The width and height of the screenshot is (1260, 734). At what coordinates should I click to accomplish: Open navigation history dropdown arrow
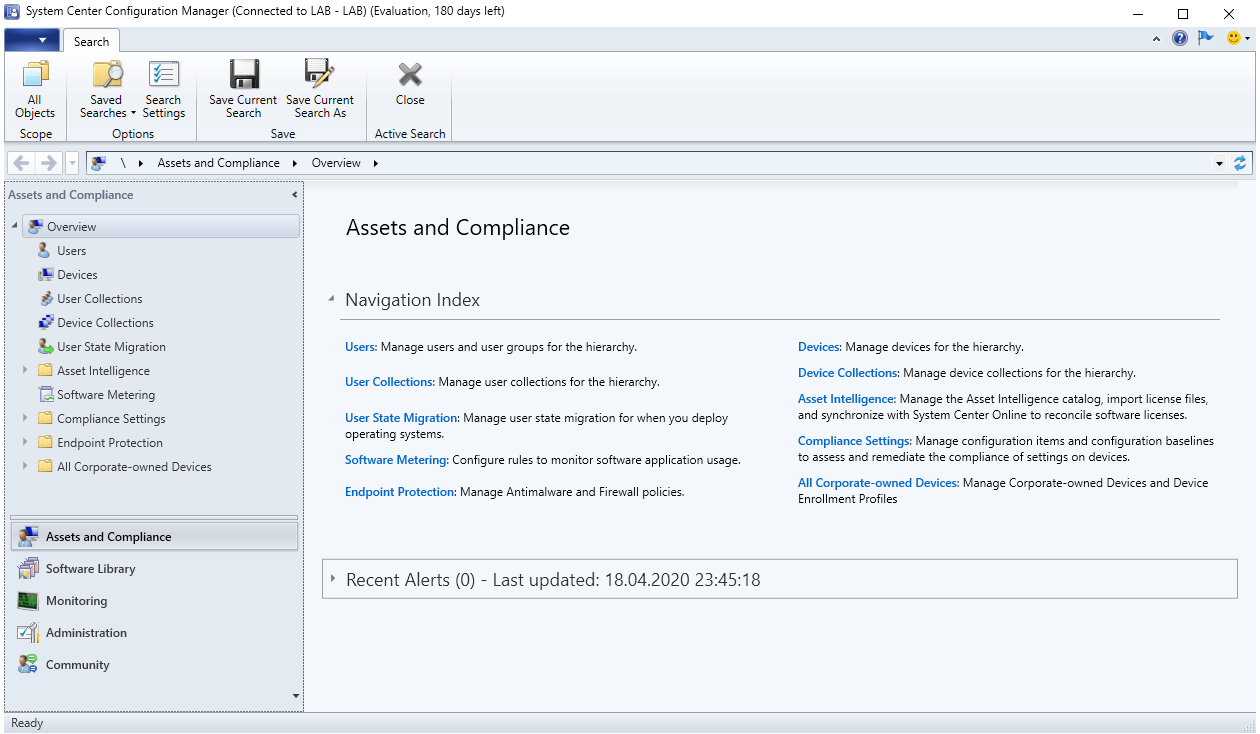coord(73,163)
